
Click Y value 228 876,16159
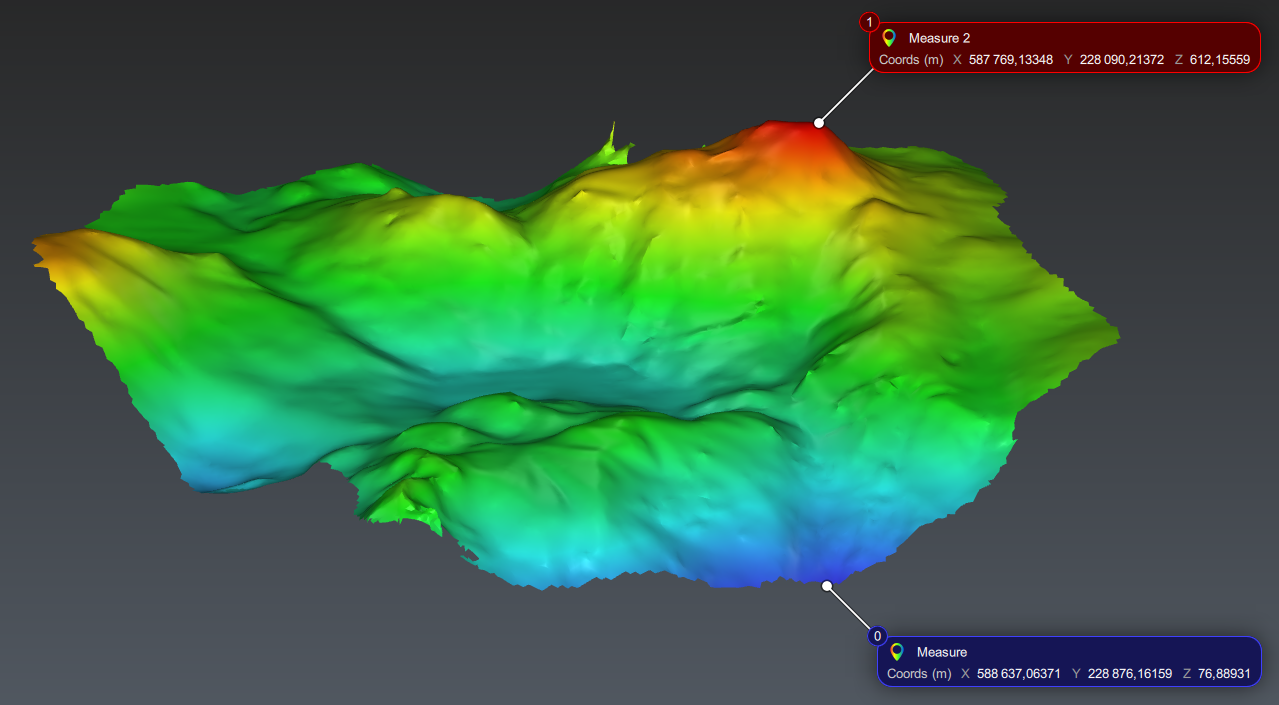click(1129, 674)
